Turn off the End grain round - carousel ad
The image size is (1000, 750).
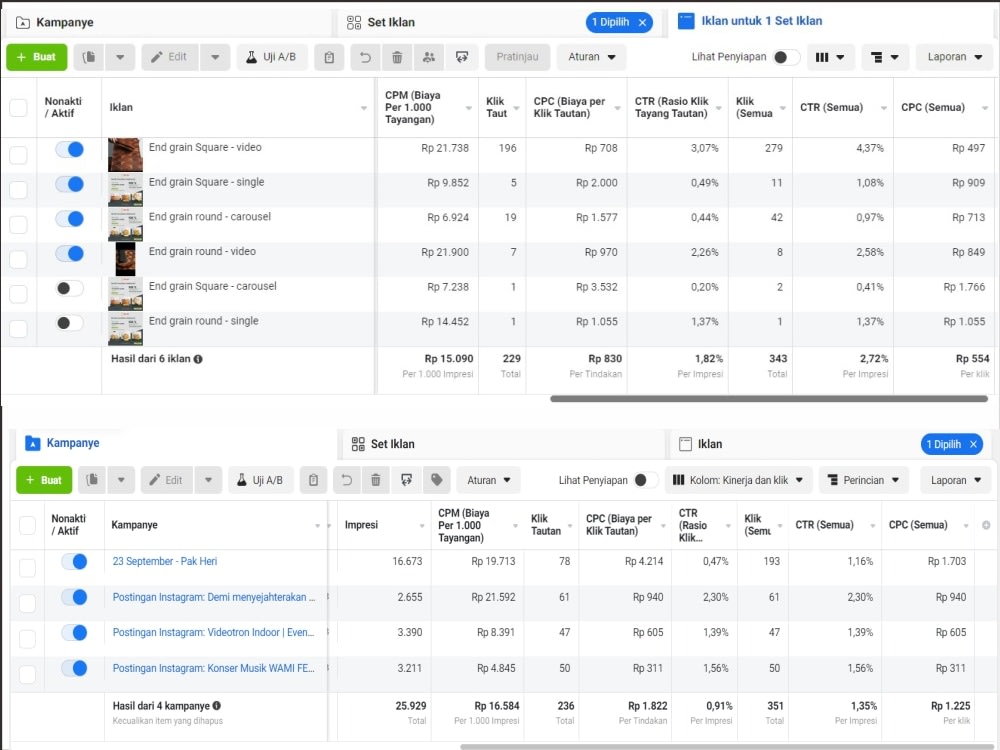click(70, 219)
